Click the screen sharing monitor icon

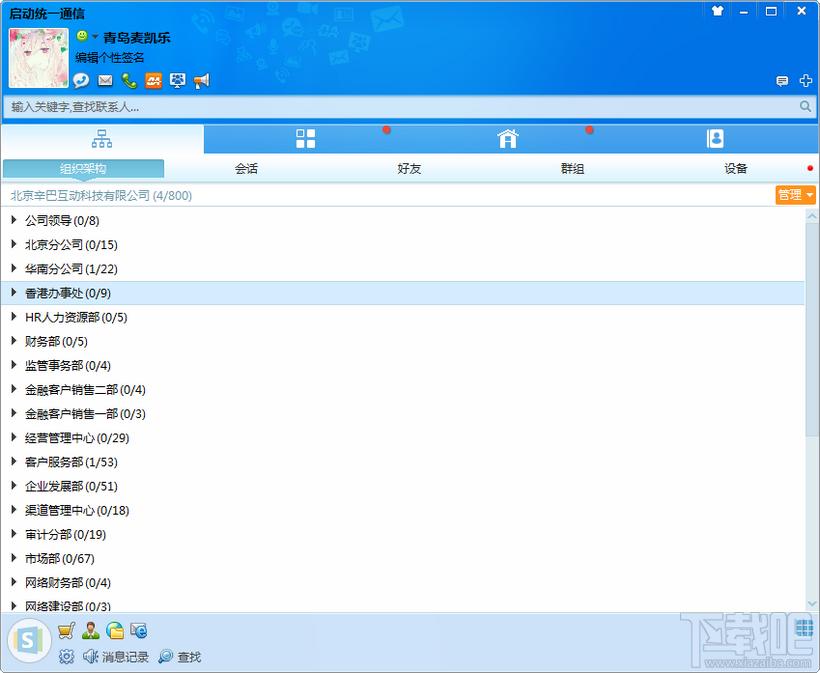[178, 80]
